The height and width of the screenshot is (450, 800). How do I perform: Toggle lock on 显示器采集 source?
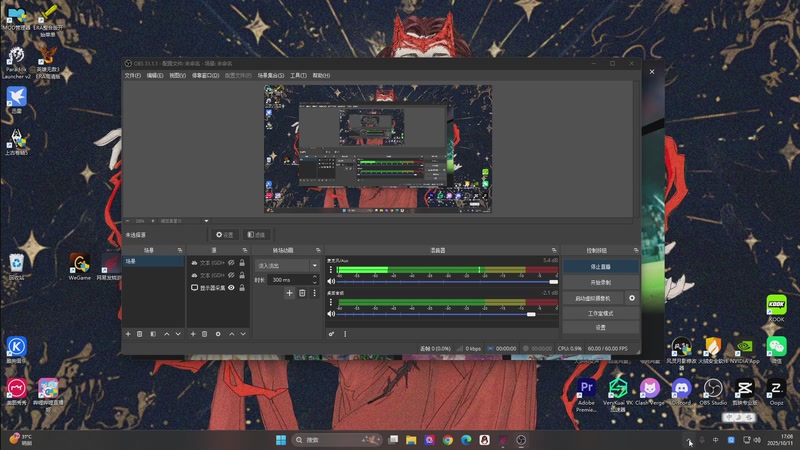click(x=242, y=288)
